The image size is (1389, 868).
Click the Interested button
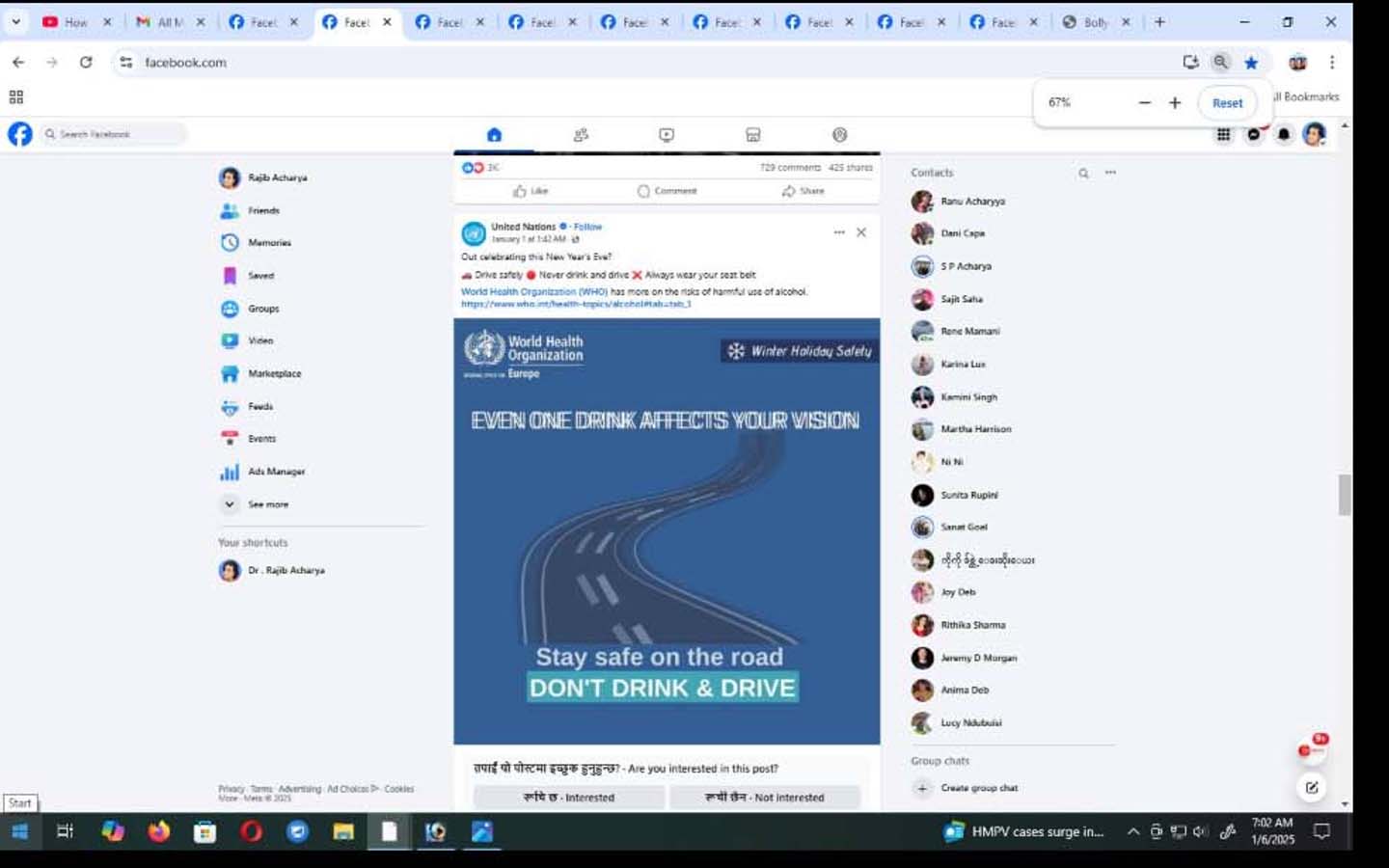(568, 798)
